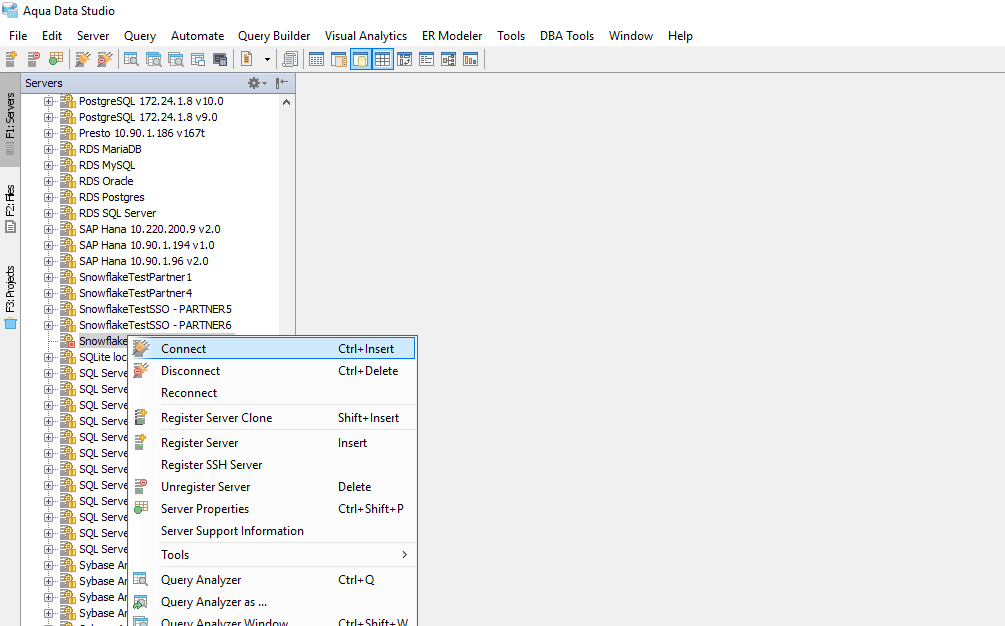Open the Server menu
Viewport: 1005px width, 626px height.
point(93,36)
